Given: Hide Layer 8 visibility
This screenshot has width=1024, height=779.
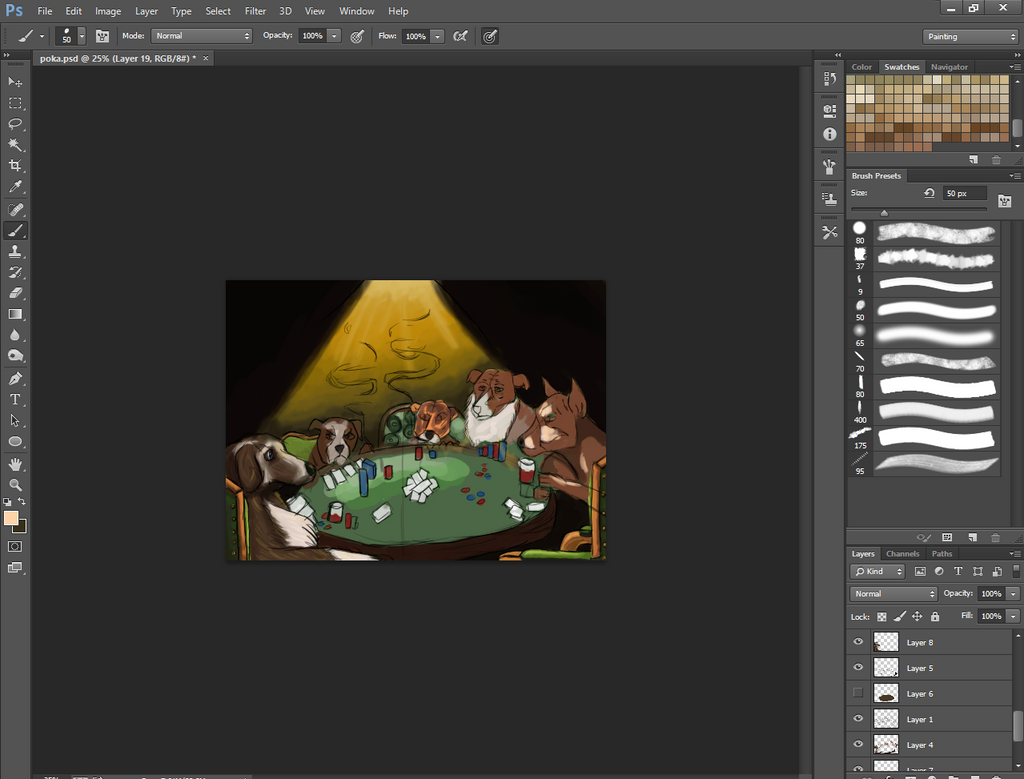Looking at the screenshot, I should point(858,642).
